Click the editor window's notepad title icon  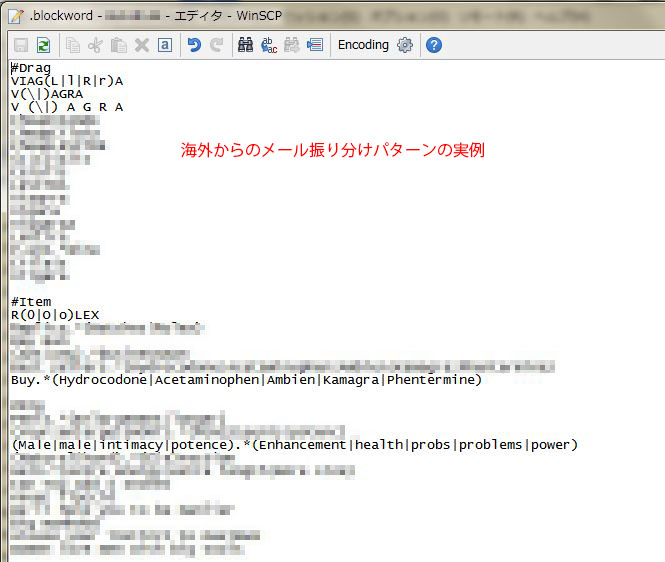[17, 16]
